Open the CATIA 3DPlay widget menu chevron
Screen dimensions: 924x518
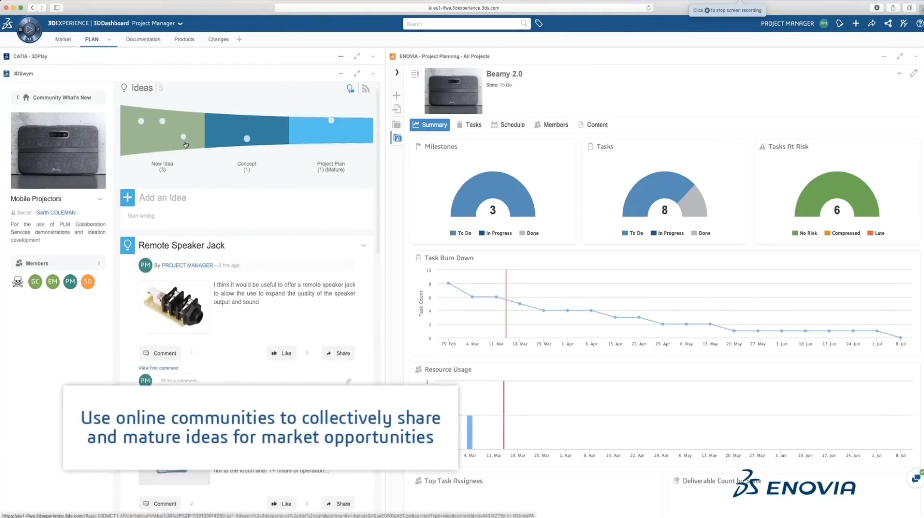[x=372, y=57]
